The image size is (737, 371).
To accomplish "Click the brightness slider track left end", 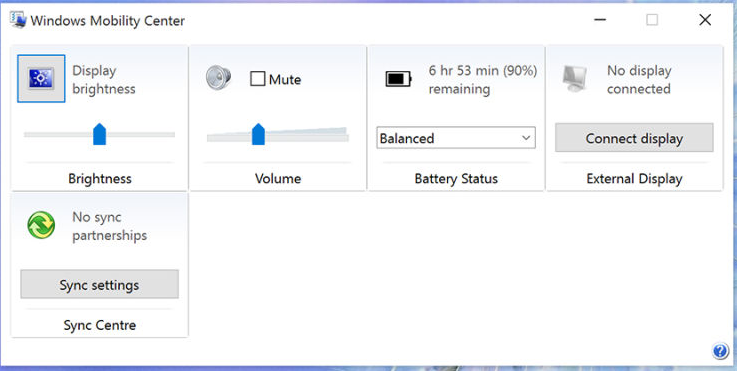I will tap(29, 134).
